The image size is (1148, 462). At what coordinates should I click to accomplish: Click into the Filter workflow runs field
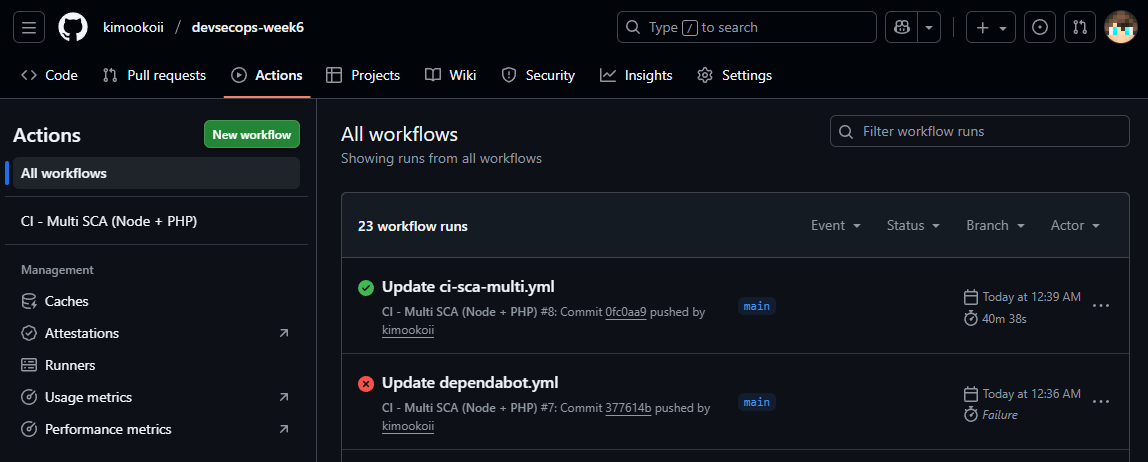point(980,131)
